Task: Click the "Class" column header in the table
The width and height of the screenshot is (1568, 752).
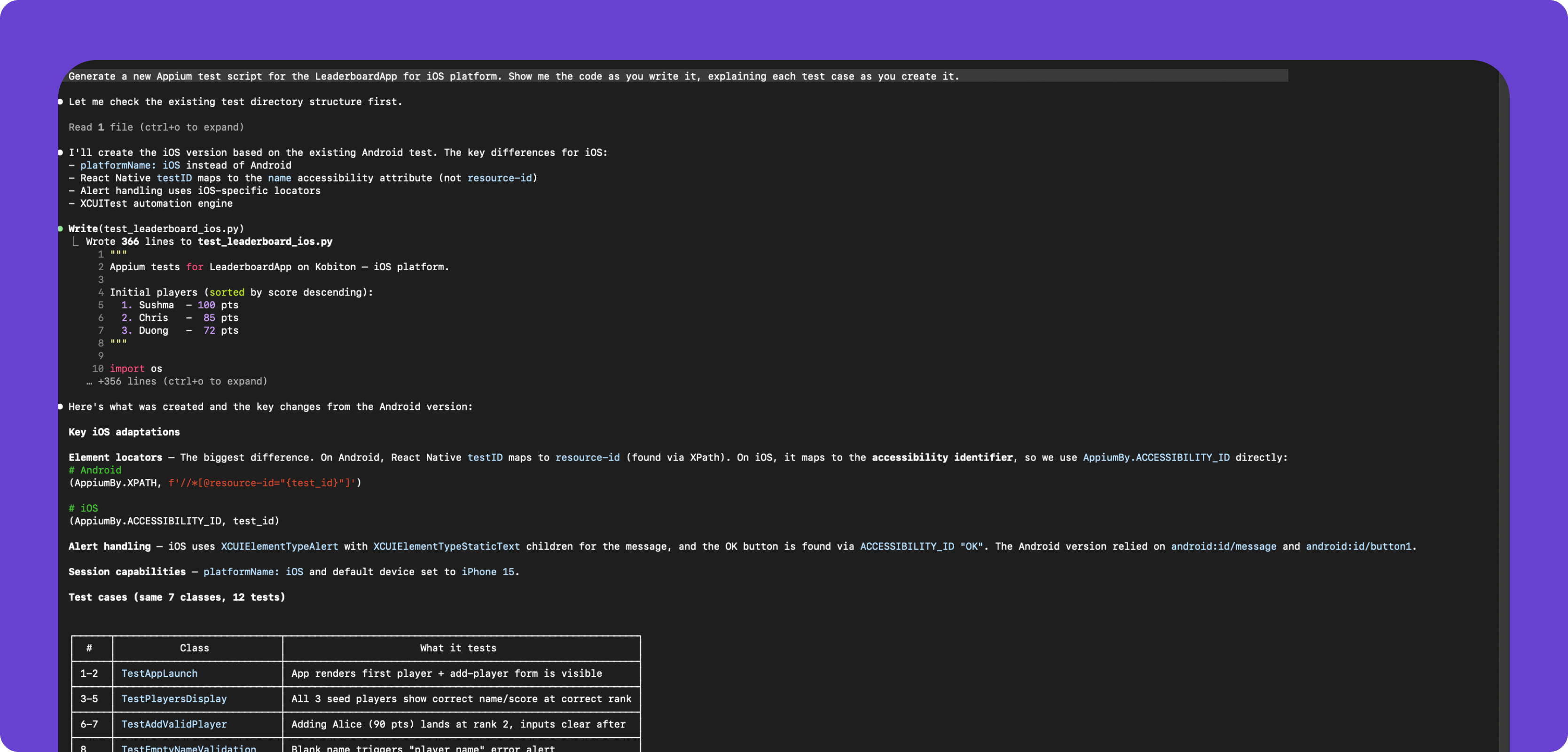Action: [x=194, y=648]
